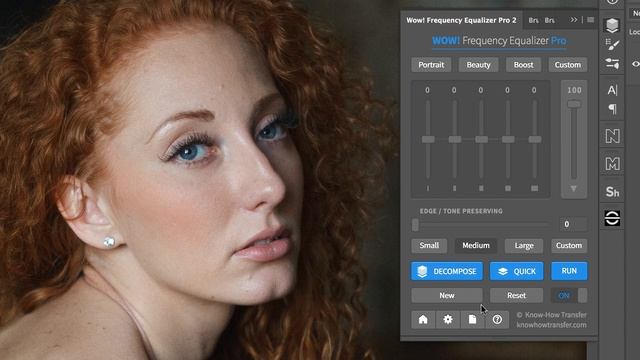Select the Medium size option
Screen dimensions: 640x360
pyautogui.click(x=476, y=246)
